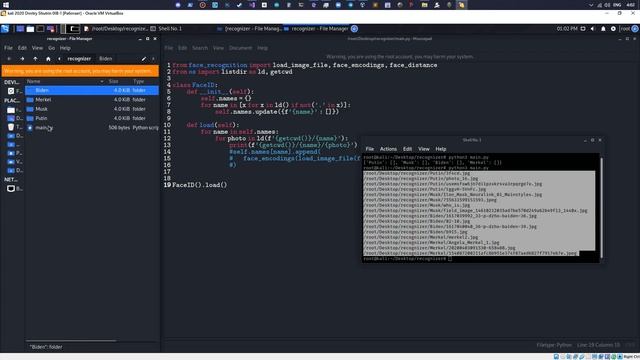This screenshot has width=640, height=360.
Task: Go forward in File Manager
Action: pyautogui.click(x=22, y=59)
